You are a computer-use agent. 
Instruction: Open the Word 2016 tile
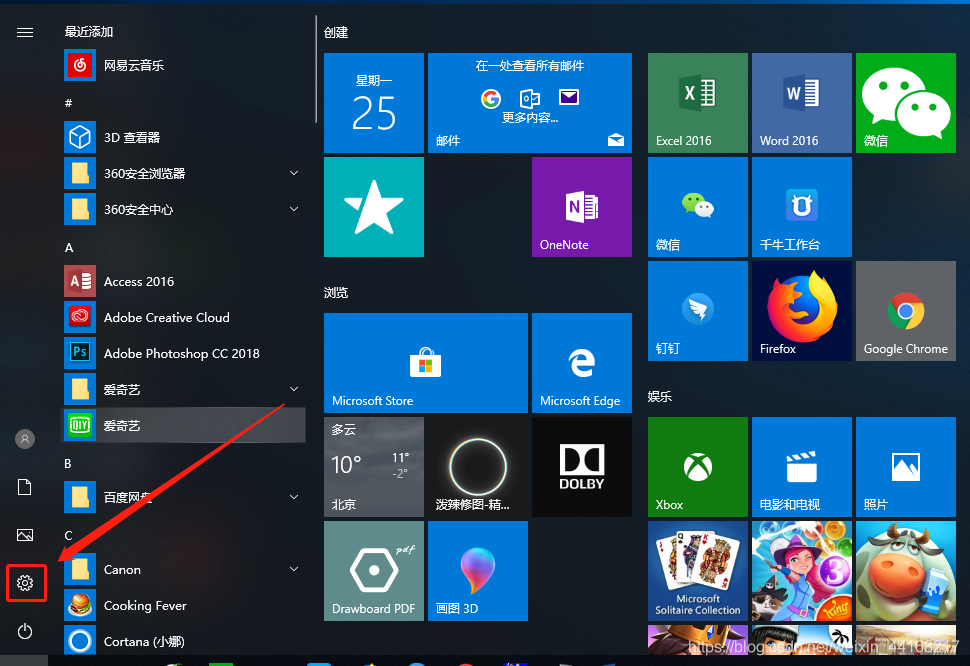[802, 103]
